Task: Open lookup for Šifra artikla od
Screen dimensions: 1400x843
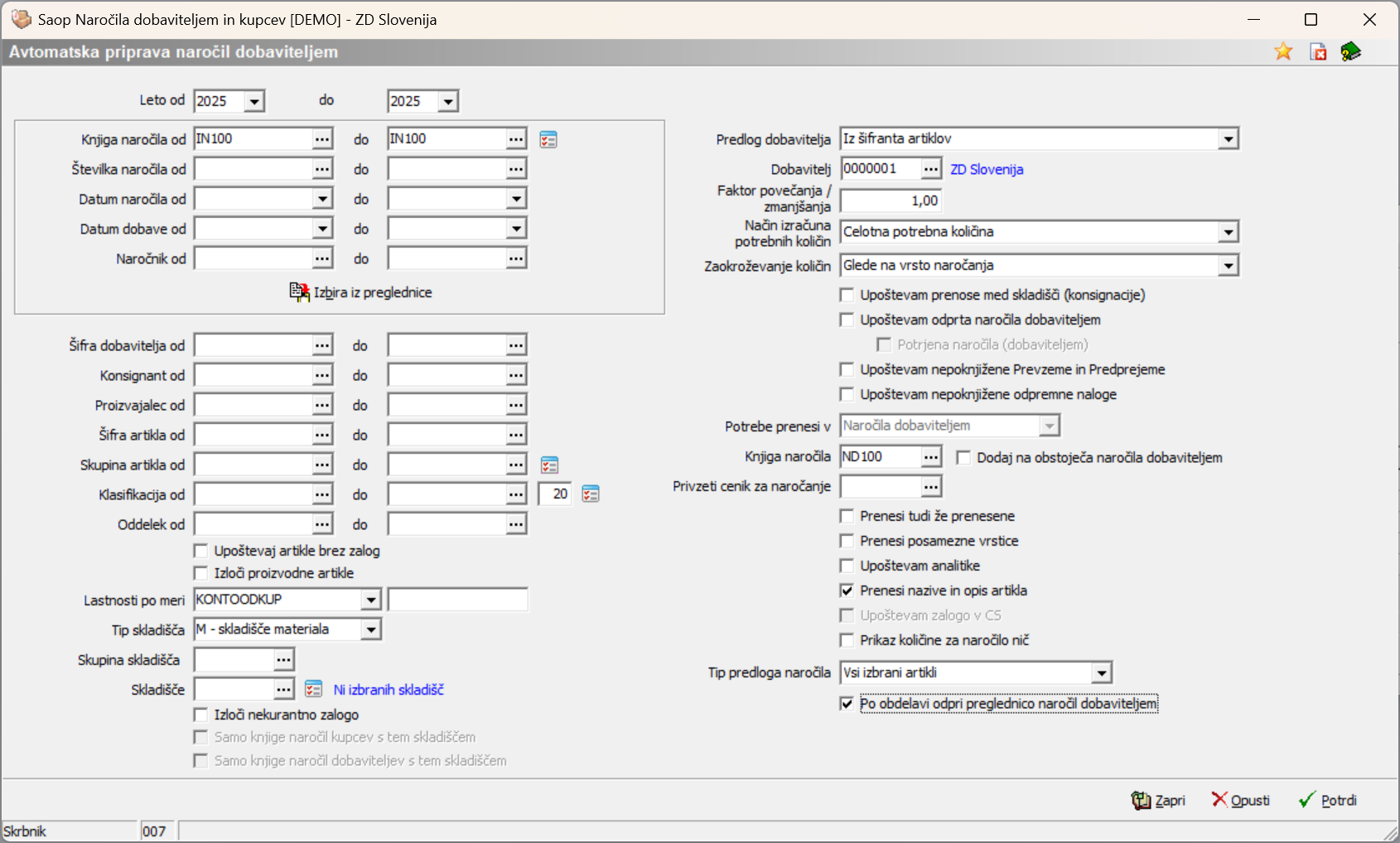Action: pos(322,435)
